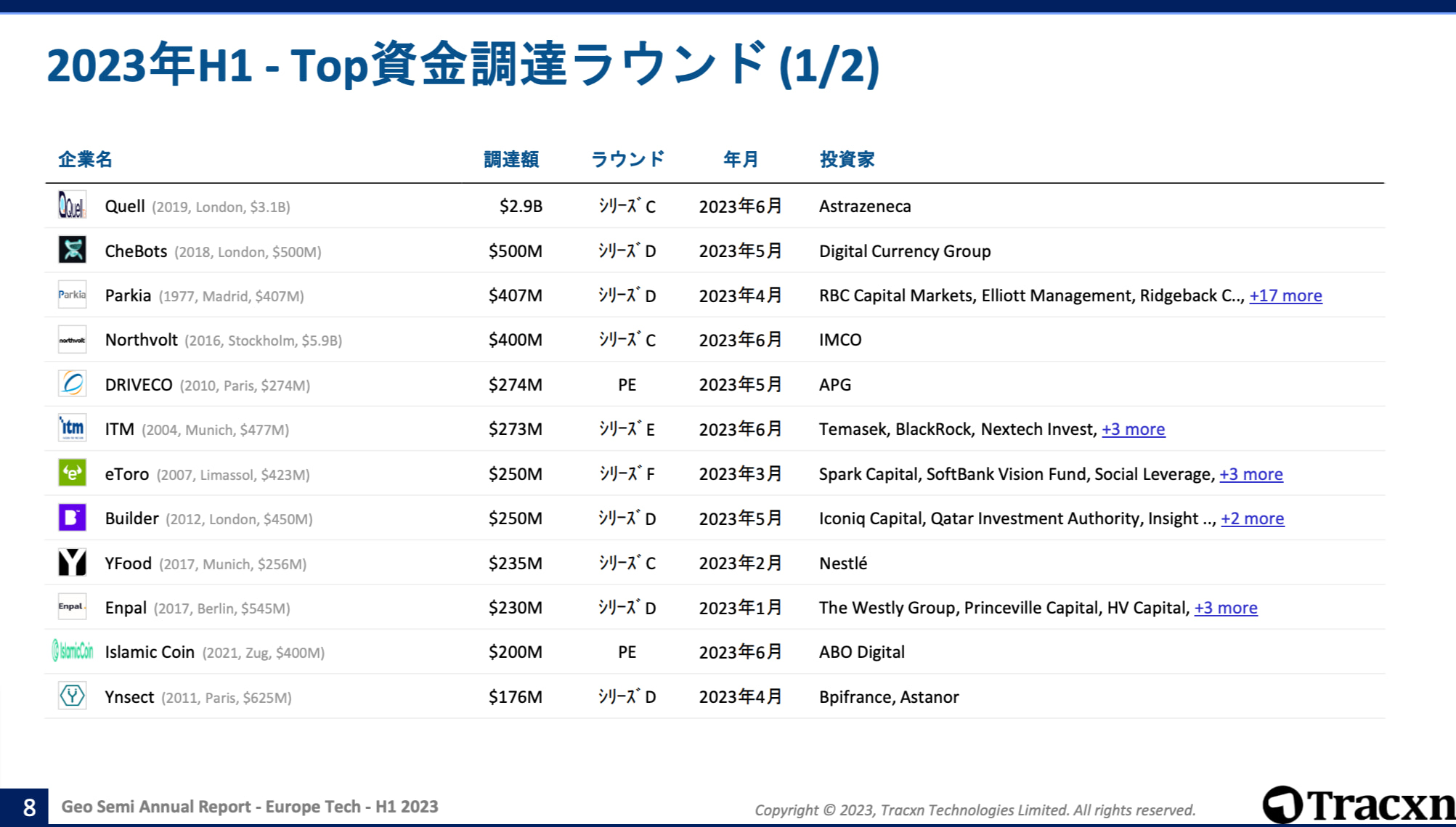Click the slide title heading
Viewport: 1456px width, 827px height.
point(463,65)
